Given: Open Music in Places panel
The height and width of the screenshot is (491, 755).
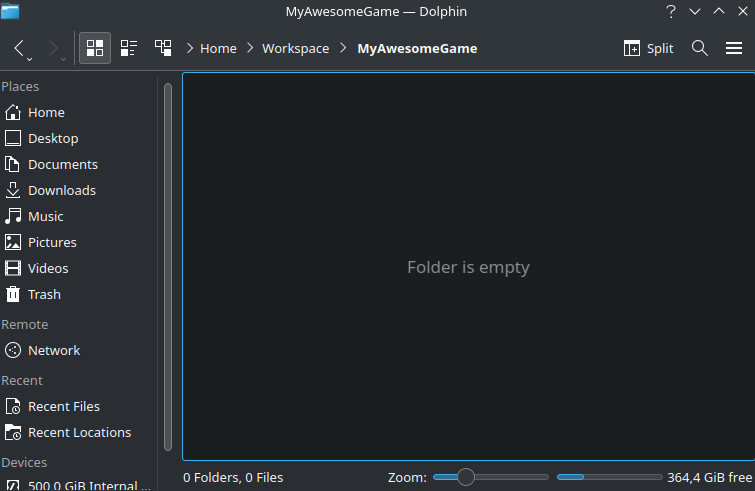Looking at the screenshot, I should pyautogui.click(x=79, y=216).
